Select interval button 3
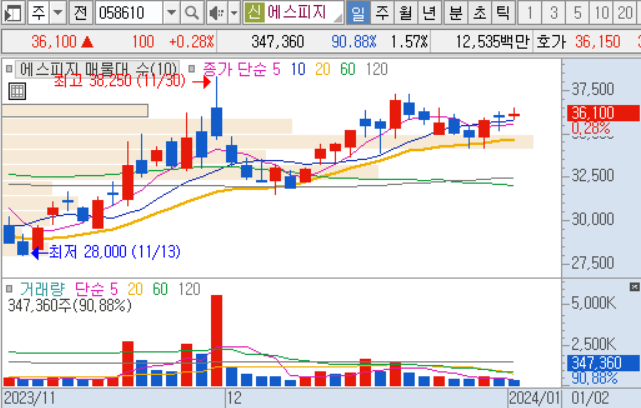The width and height of the screenshot is (641, 408). point(554,13)
